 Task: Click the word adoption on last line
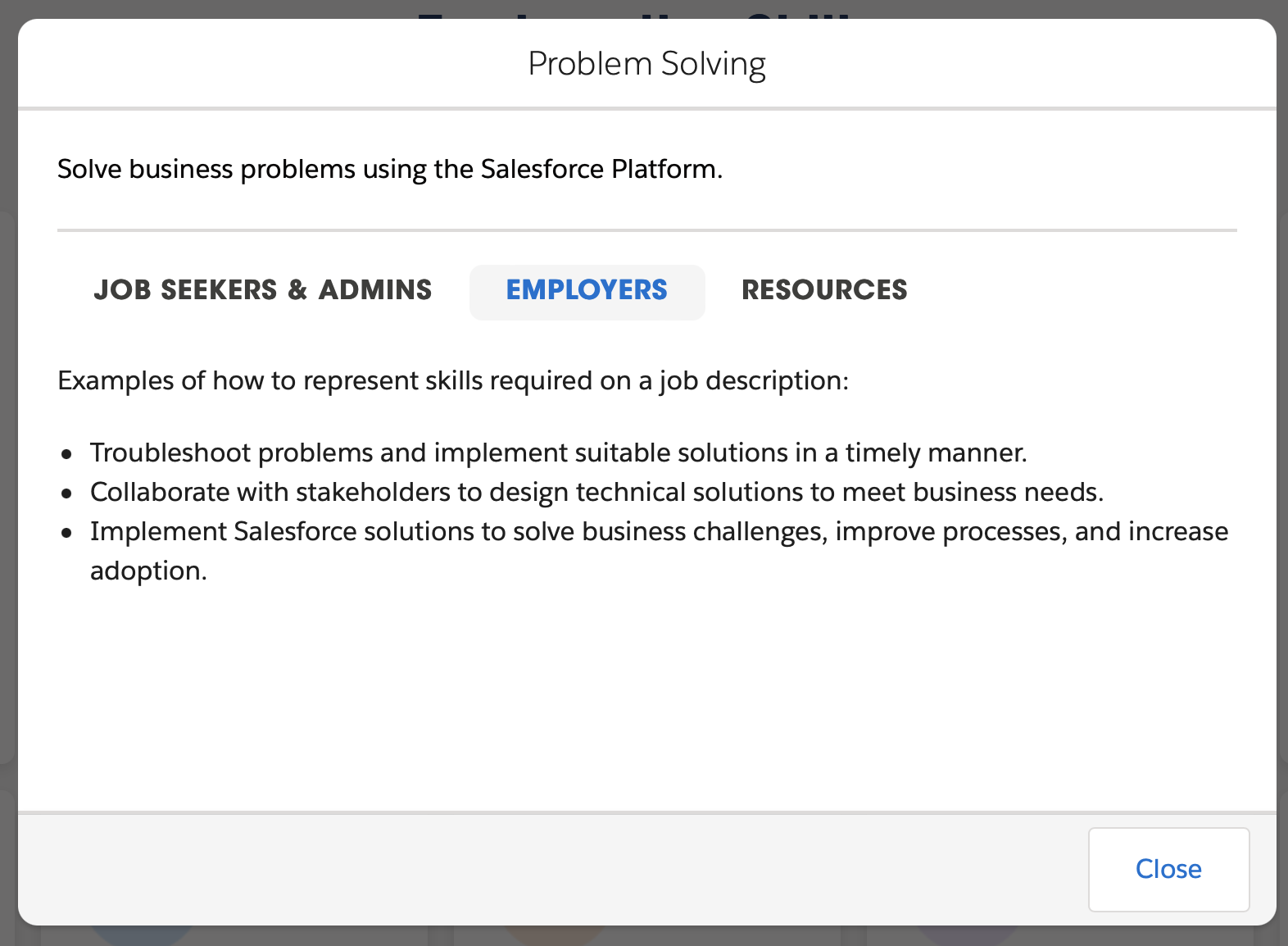pos(146,571)
